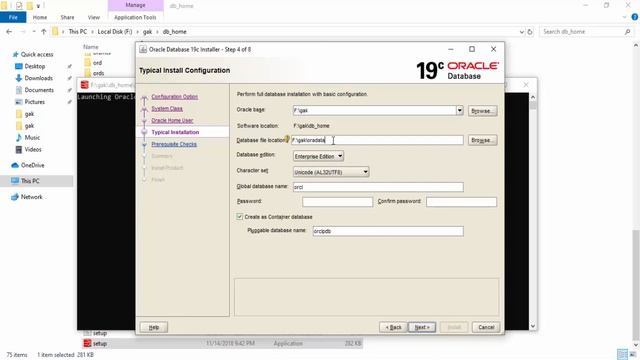The height and width of the screenshot is (360, 640).
Task: Browse for Oracle base location
Action: coord(482,111)
